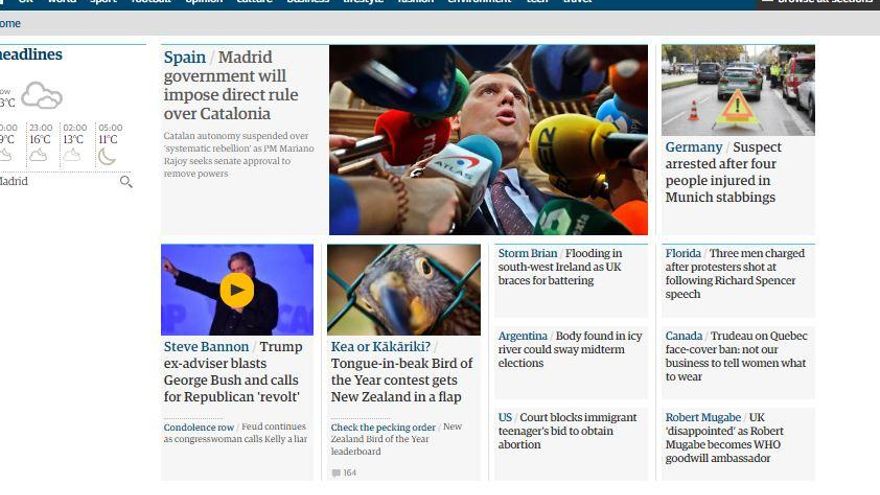Open the Florida Richard Spencer protest story
This screenshot has width=880, height=495.
(x=735, y=273)
